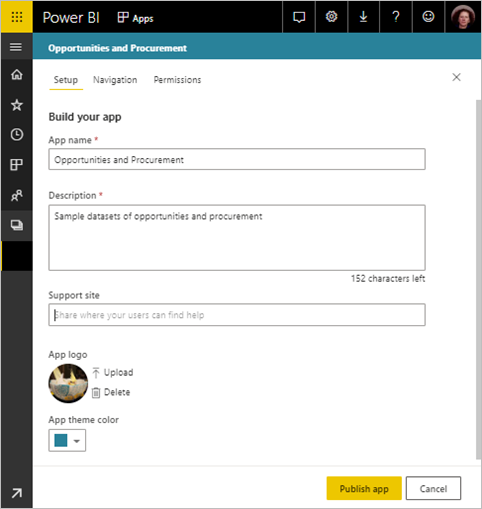Open Shared with me sidebar icon
482x509 pixels.
pos(17,195)
